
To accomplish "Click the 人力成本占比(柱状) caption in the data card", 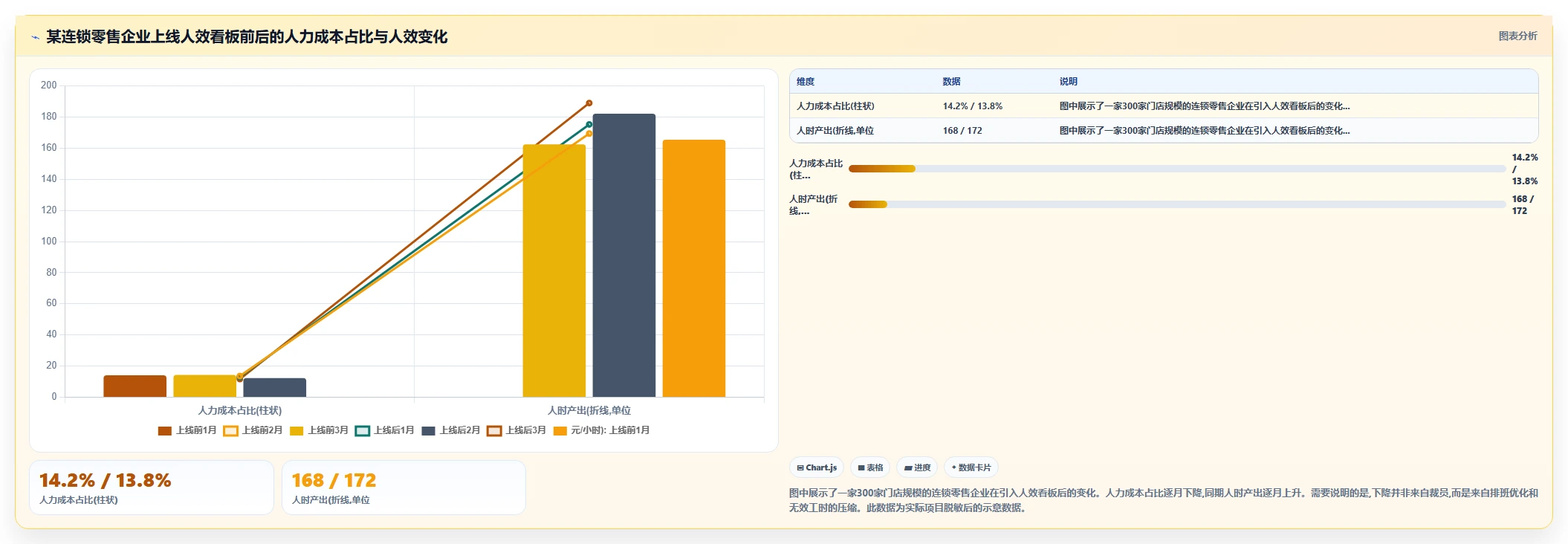I will point(79,500).
